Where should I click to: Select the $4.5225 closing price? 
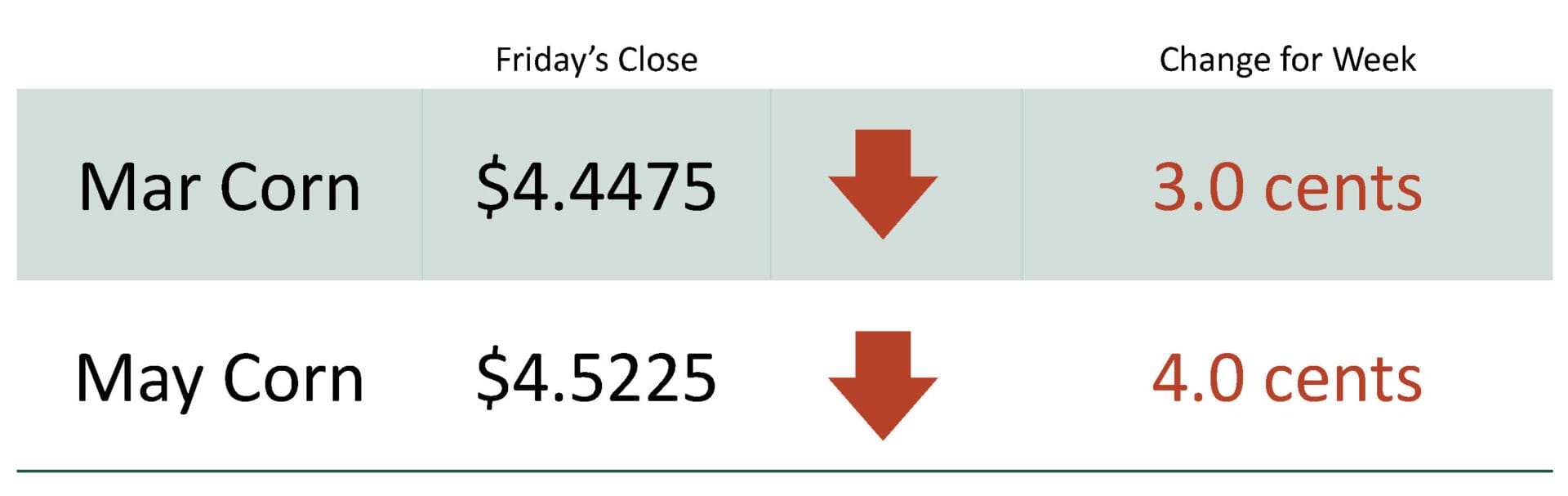pos(596,378)
